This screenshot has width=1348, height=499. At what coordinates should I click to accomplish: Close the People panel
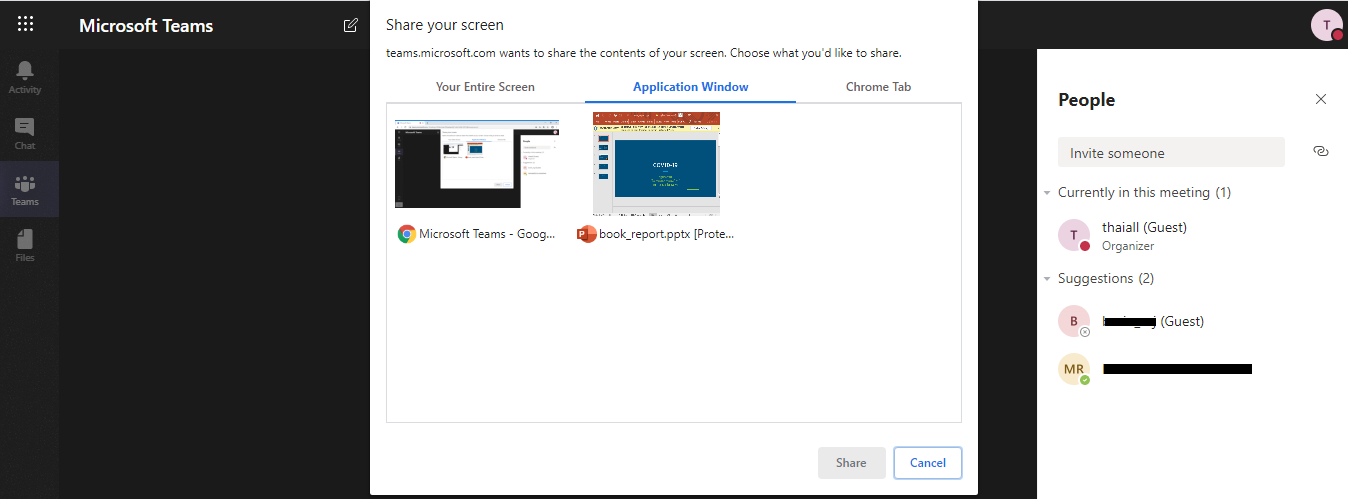point(1321,99)
